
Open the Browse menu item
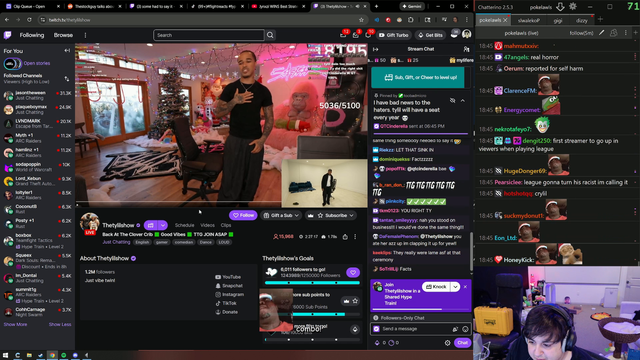(x=63, y=35)
